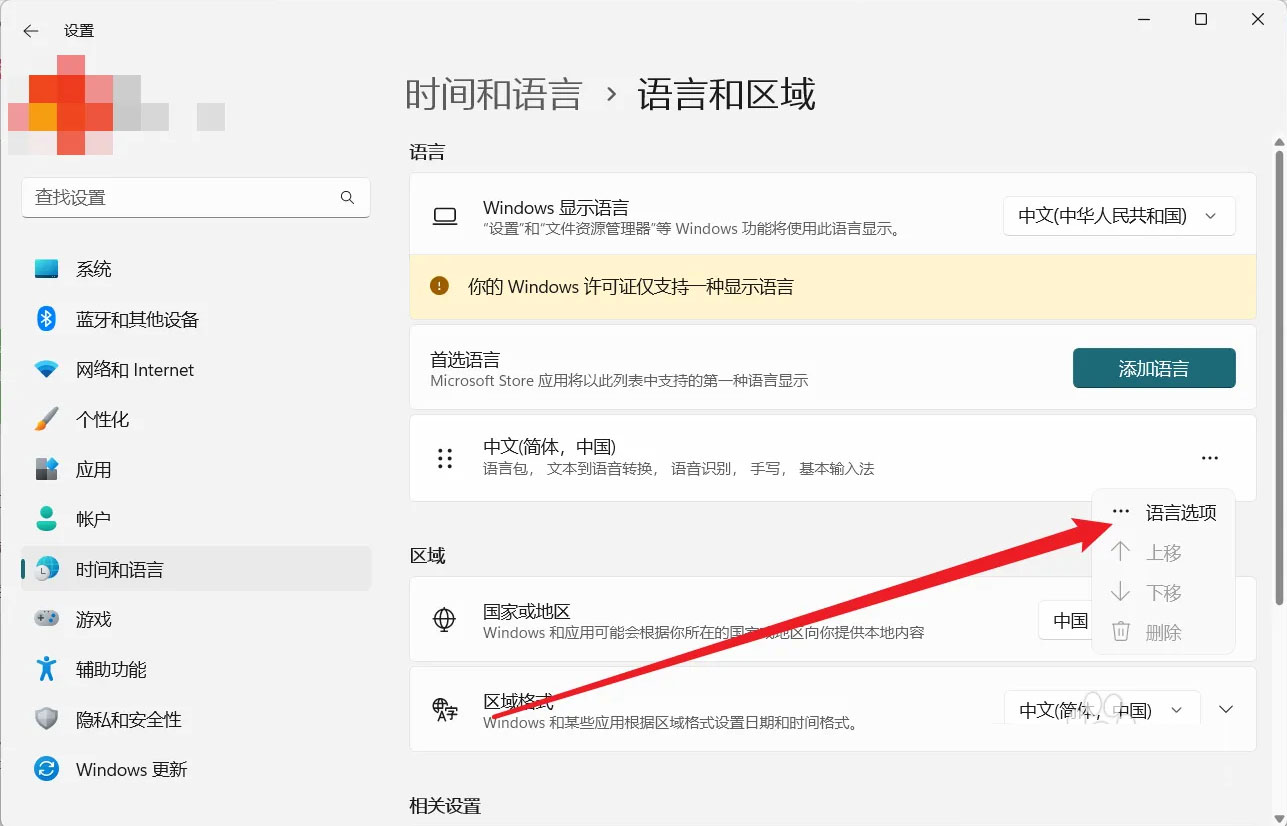Image resolution: width=1287 pixels, height=826 pixels.
Task: Open 蓝牙和其他设备 in the sidebar
Action: [196, 319]
